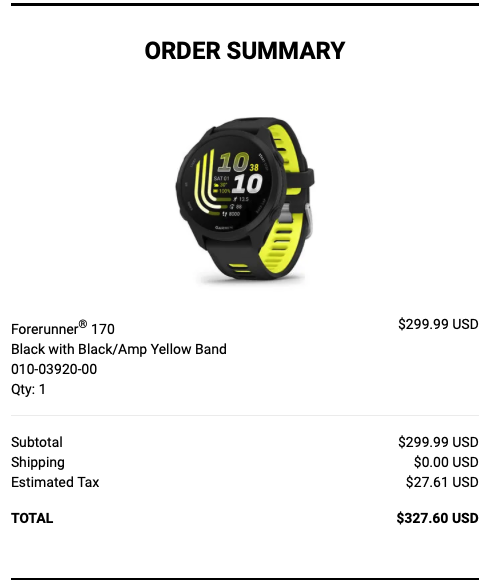Click the ORDER SUMMARY heading
The image size is (495, 580).
tap(245, 51)
